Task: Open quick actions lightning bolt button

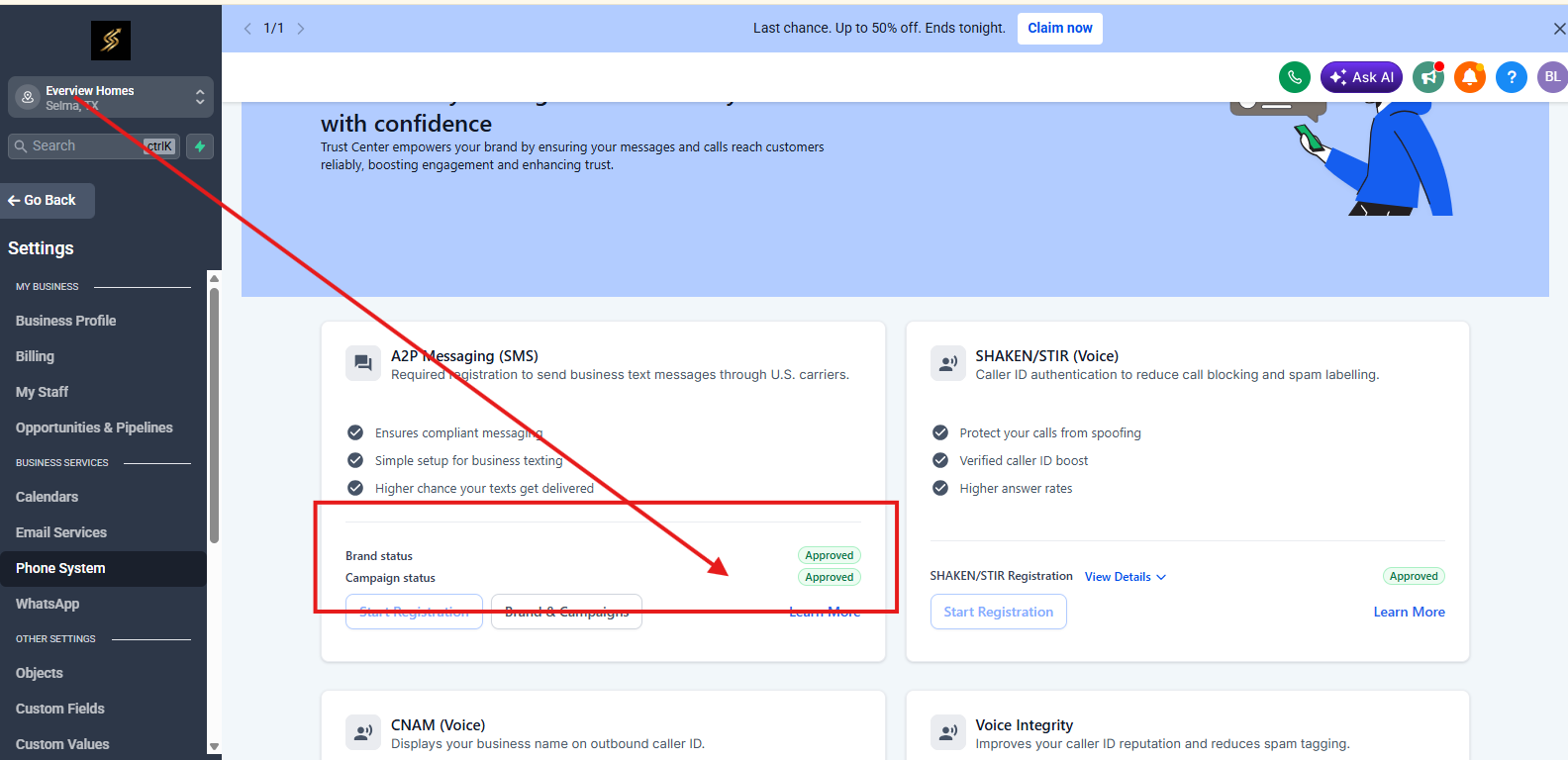Action: (x=200, y=146)
